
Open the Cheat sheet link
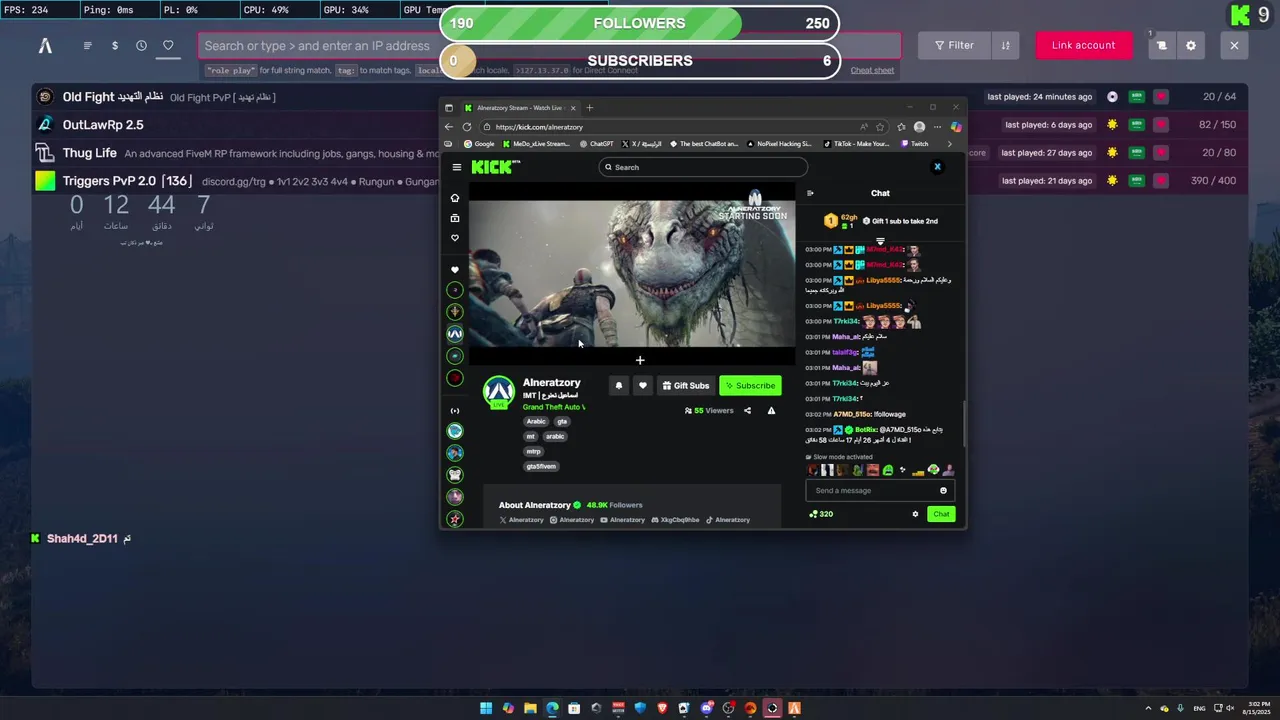point(872,70)
